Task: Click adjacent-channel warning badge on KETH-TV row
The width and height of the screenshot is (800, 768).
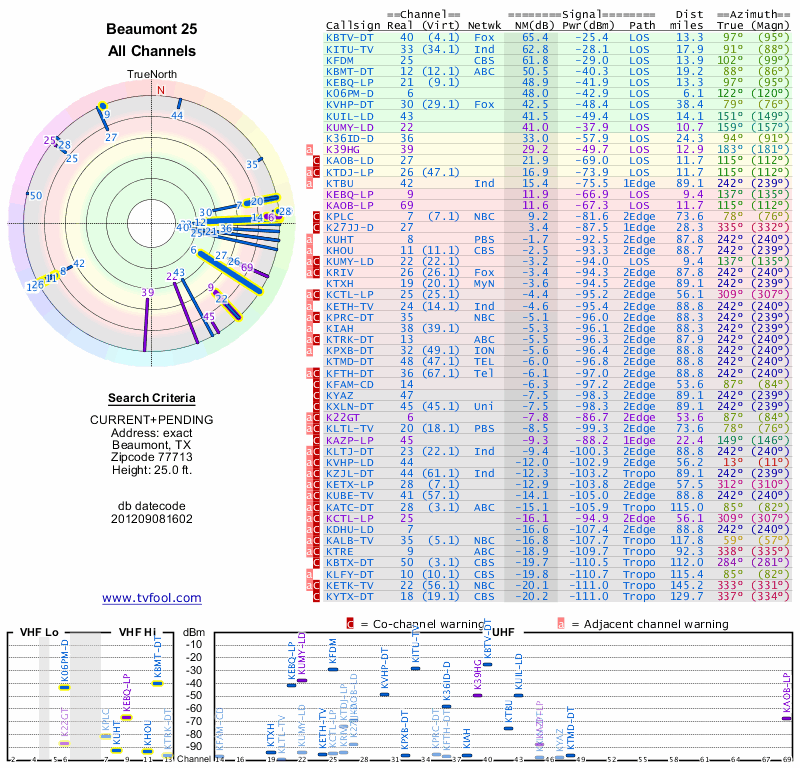Action: tap(309, 306)
